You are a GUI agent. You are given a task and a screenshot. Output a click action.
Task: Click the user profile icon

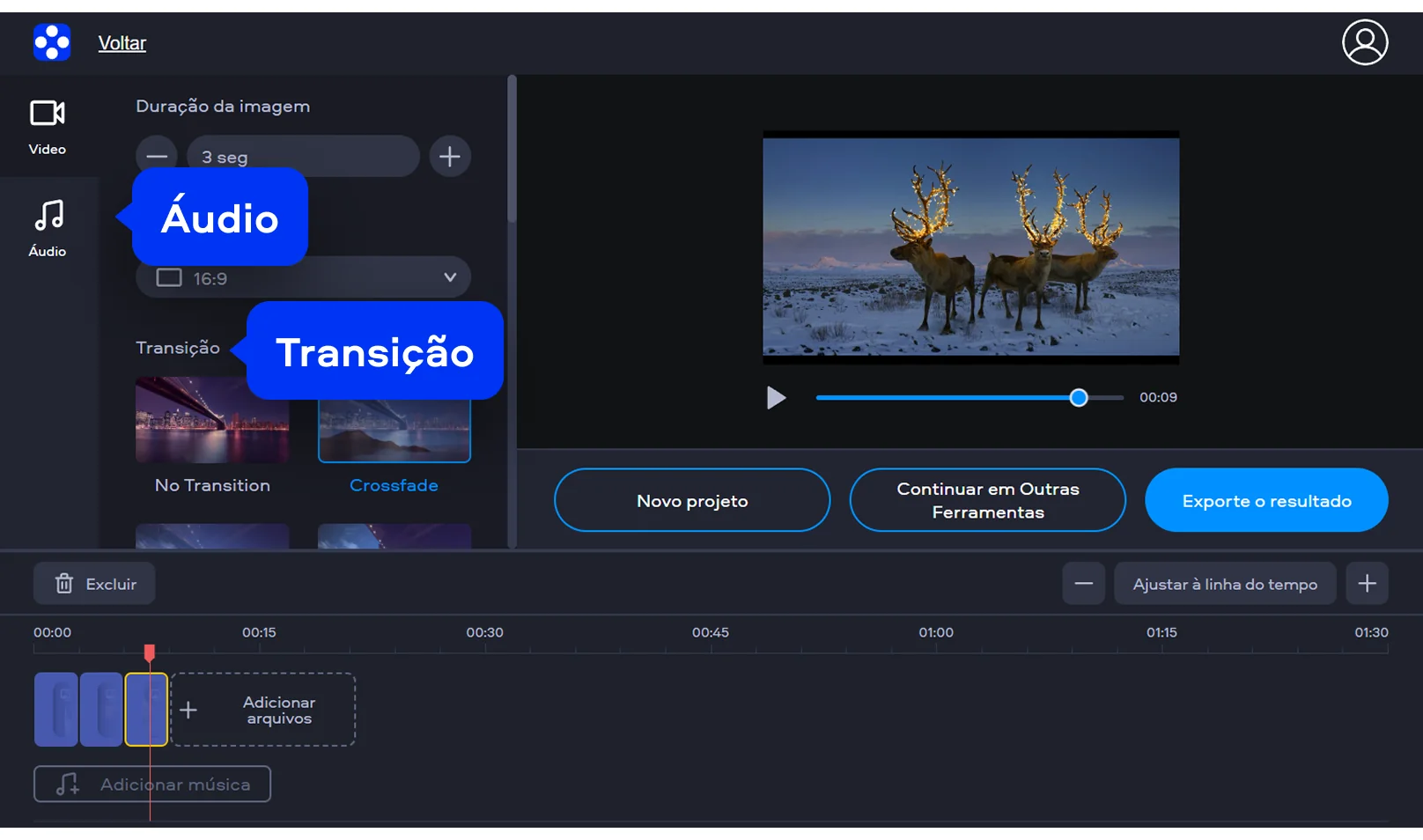(x=1364, y=42)
